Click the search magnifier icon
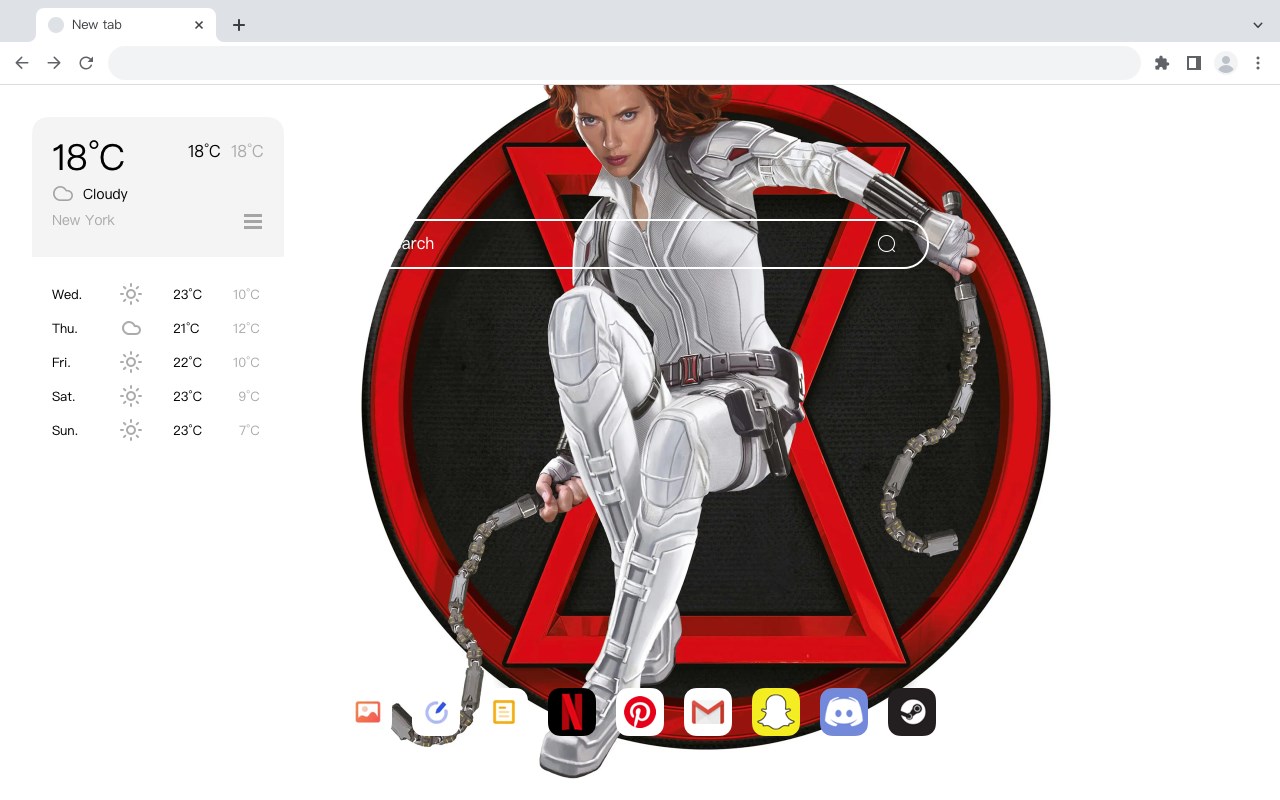 point(887,244)
